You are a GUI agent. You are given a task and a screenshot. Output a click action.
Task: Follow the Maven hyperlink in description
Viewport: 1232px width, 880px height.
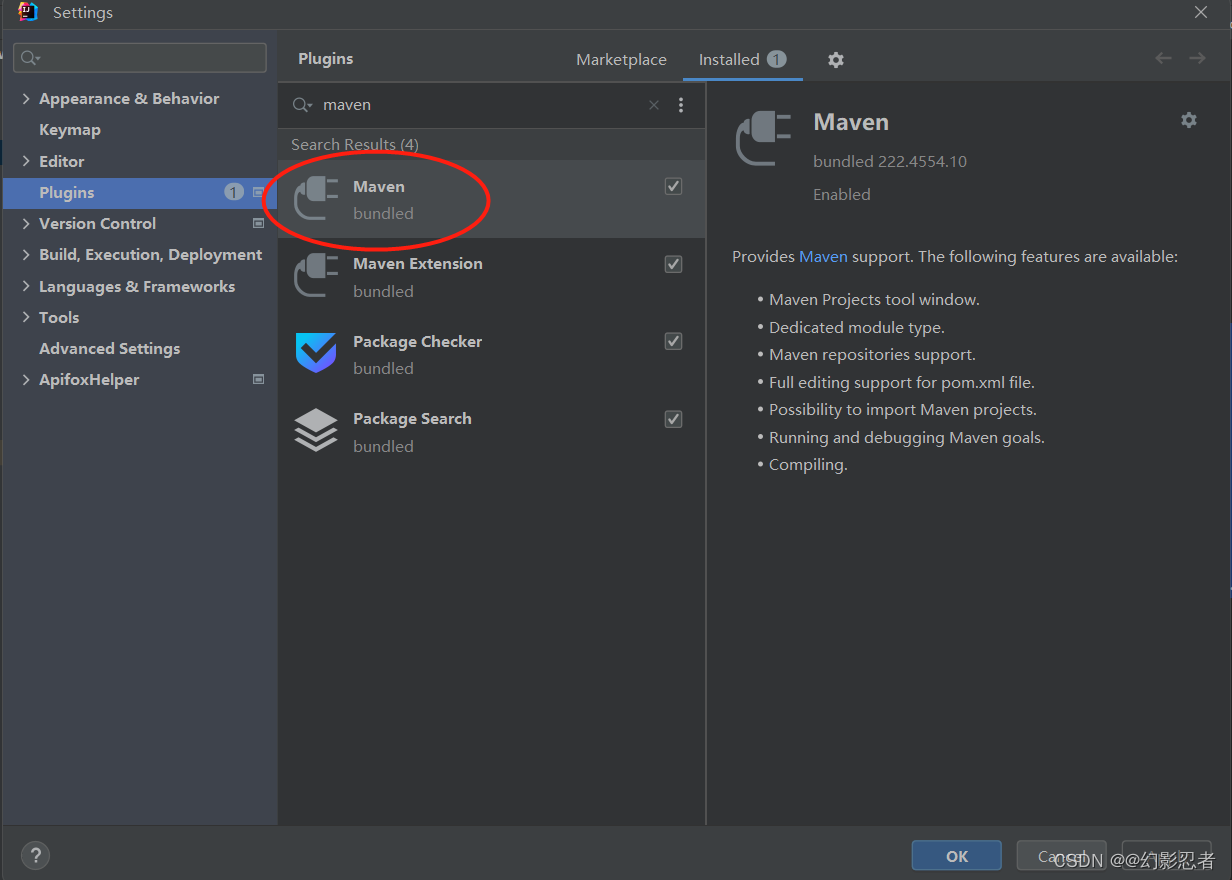[x=823, y=257]
